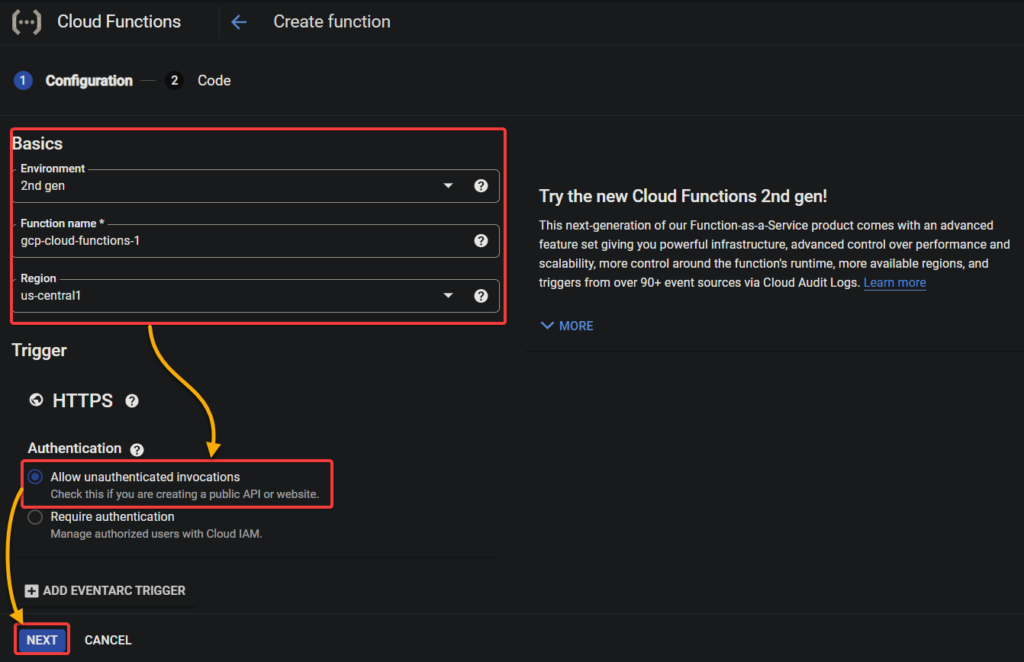Click ADD EVENTARC TRIGGER button
Image resolution: width=1024 pixels, height=662 pixels.
point(105,591)
